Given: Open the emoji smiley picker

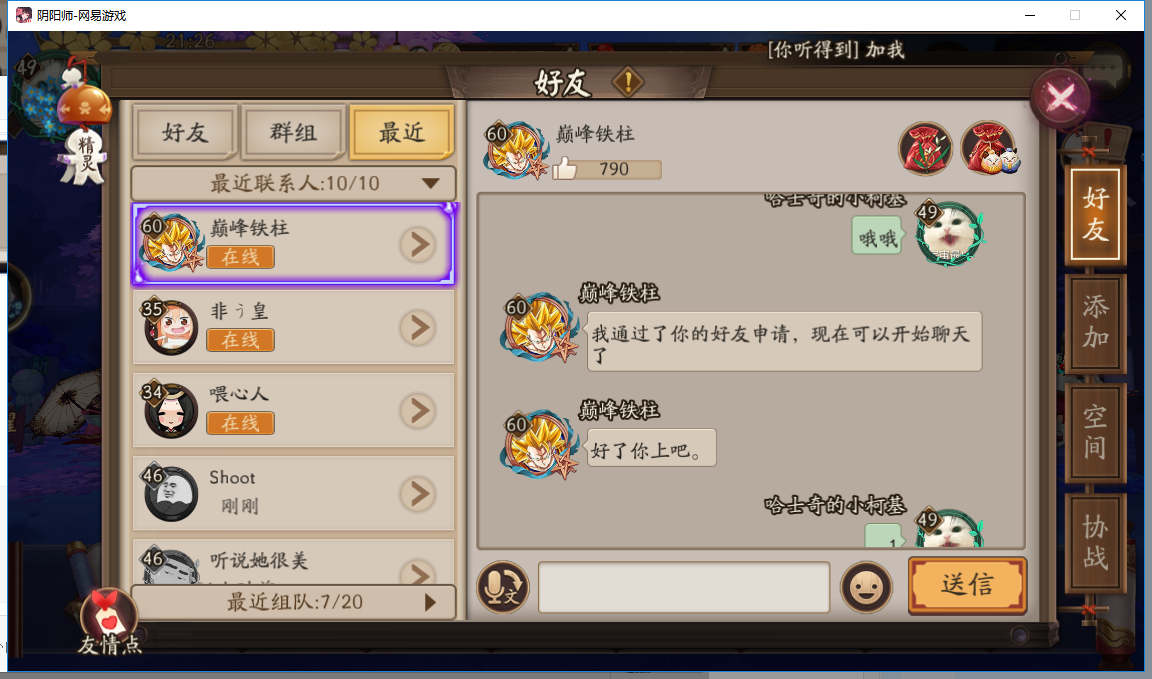Looking at the screenshot, I should (866, 587).
